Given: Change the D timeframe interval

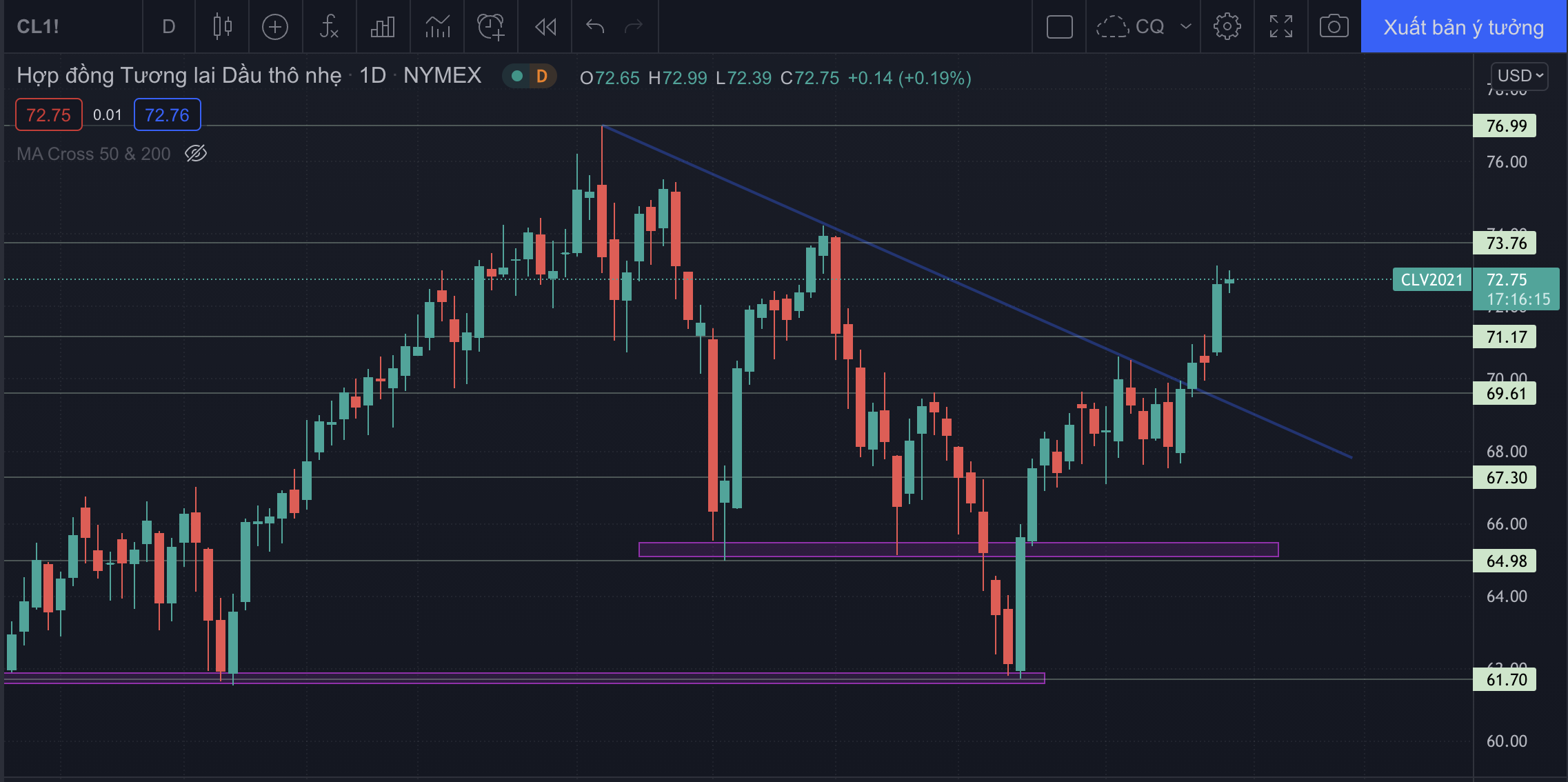Looking at the screenshot, I should 168,27.
